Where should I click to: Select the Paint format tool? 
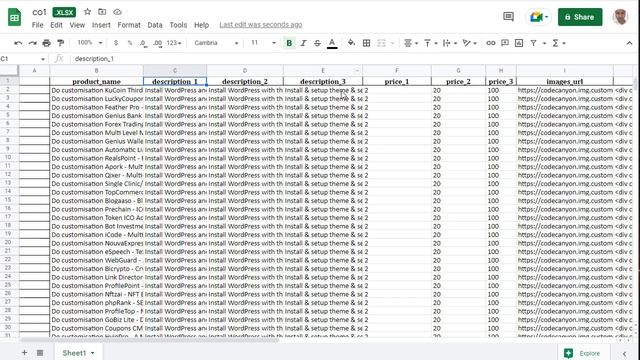click(61, 43)
